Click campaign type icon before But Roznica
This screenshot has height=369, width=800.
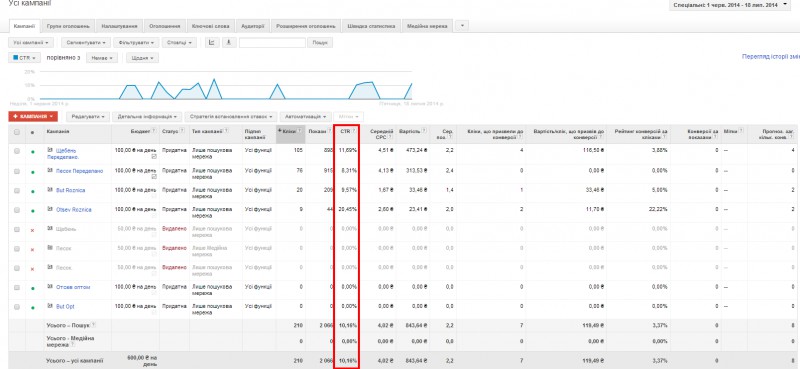(x=50, y=190)
